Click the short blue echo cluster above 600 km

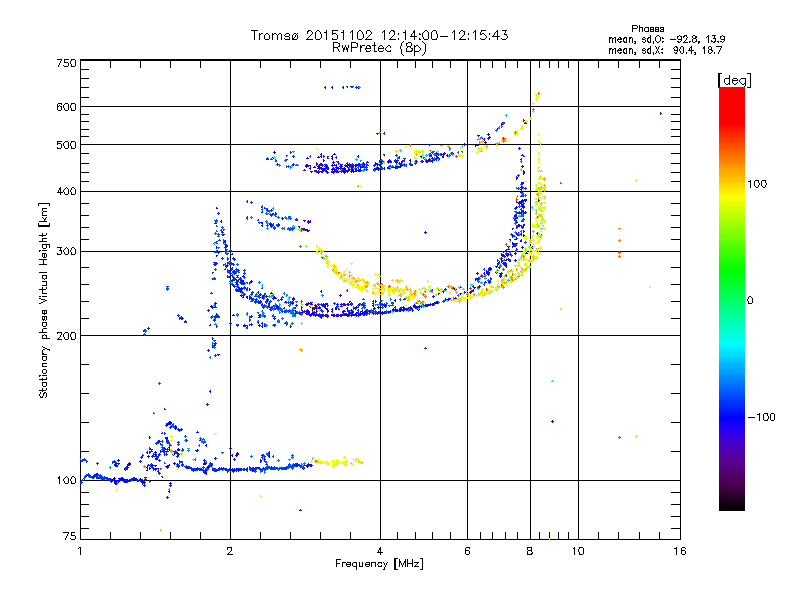(x=343, y=87)
